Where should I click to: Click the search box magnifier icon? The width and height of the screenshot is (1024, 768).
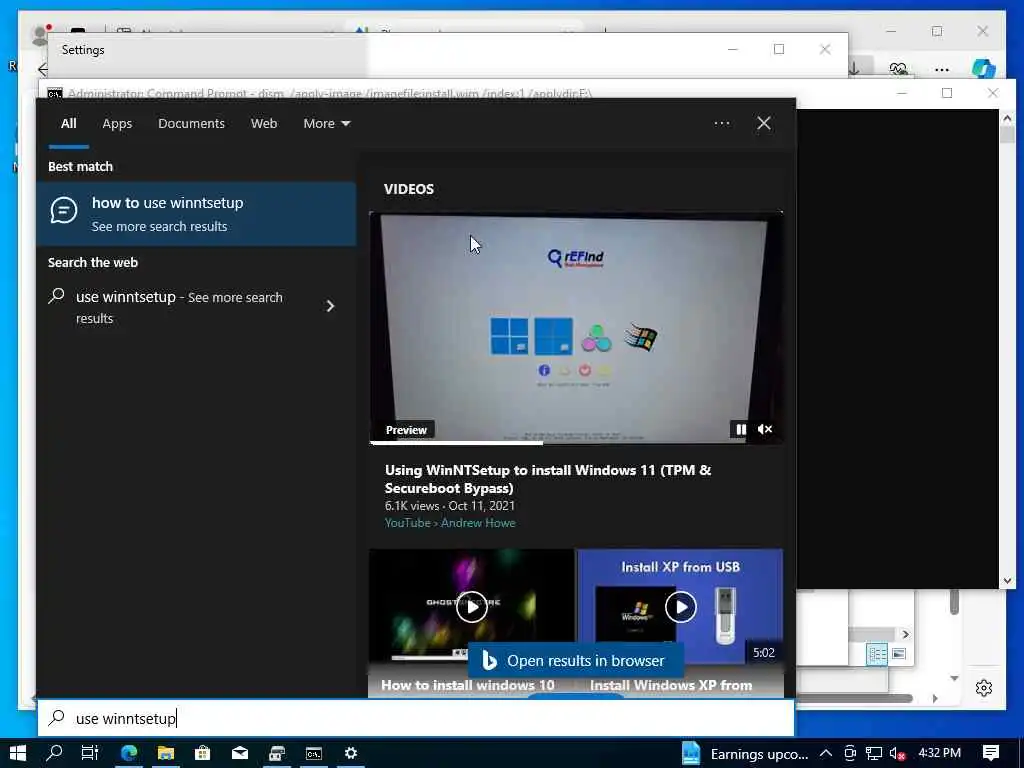pyautogui.click(x=57, y=718)
